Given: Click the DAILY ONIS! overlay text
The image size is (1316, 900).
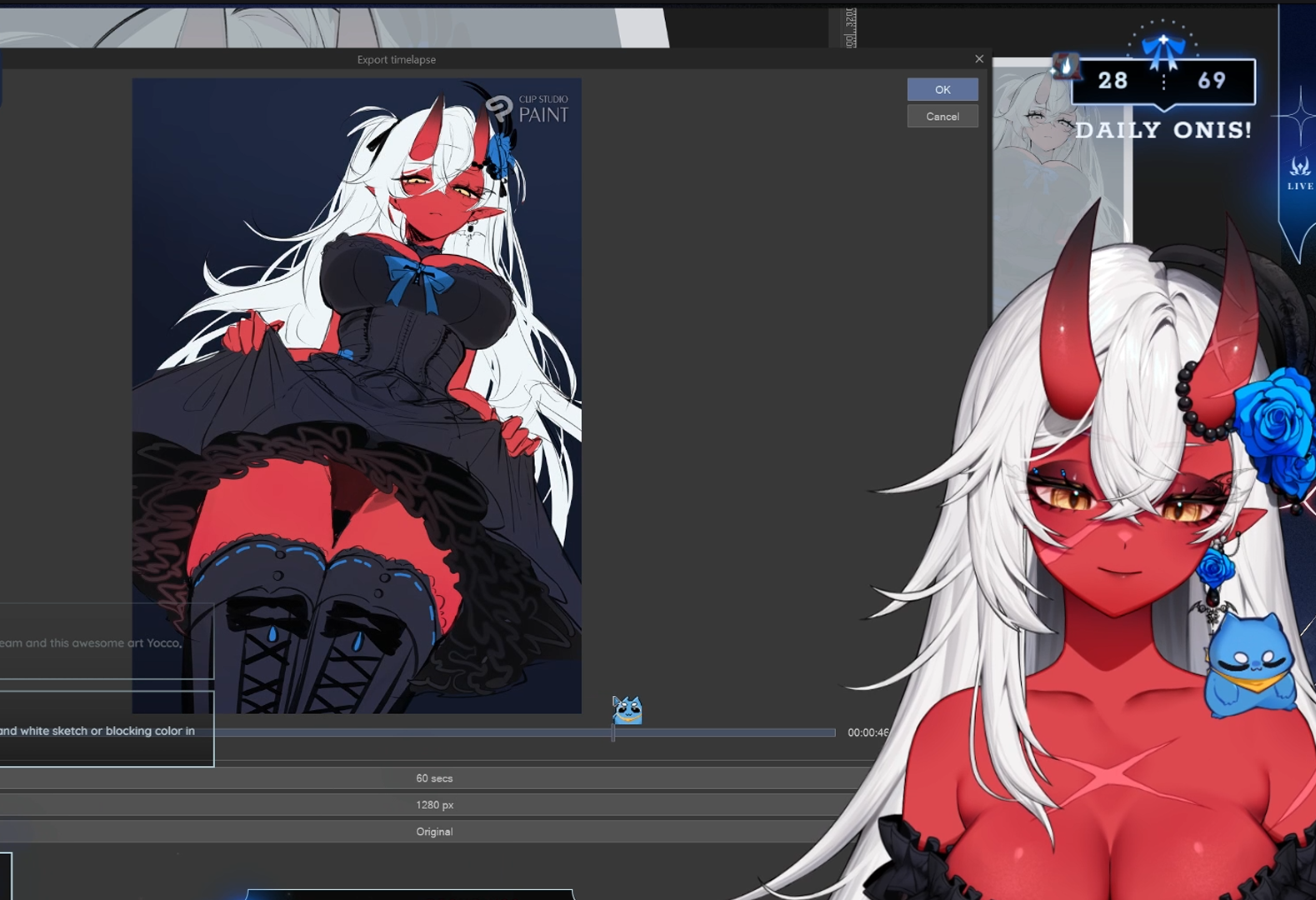Looking at the screenshot, I should 1163,130.
